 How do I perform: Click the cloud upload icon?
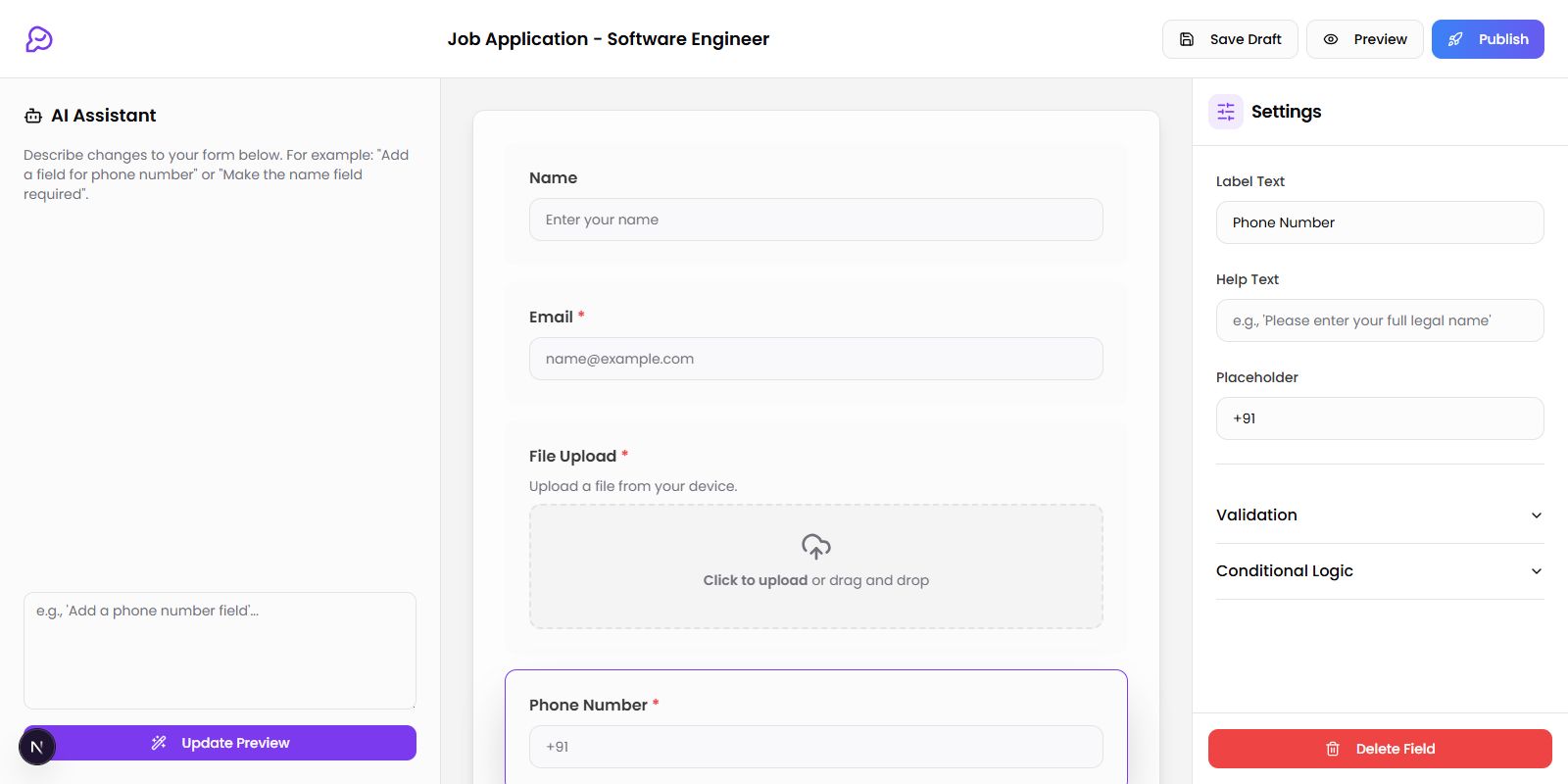point(815,546)
